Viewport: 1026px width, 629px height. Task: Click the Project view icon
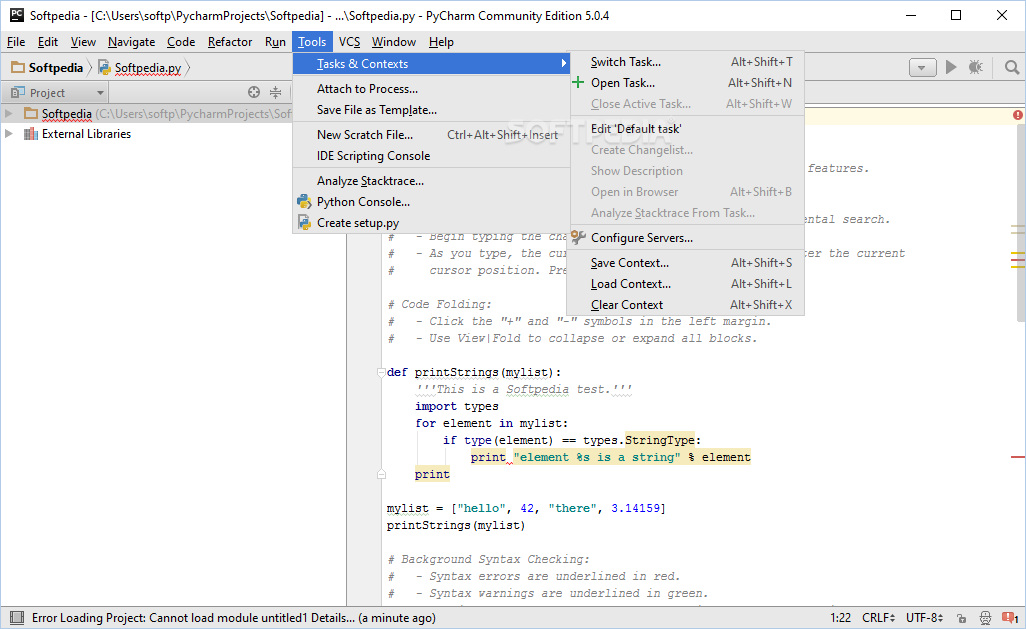click(x=18, y=92)
